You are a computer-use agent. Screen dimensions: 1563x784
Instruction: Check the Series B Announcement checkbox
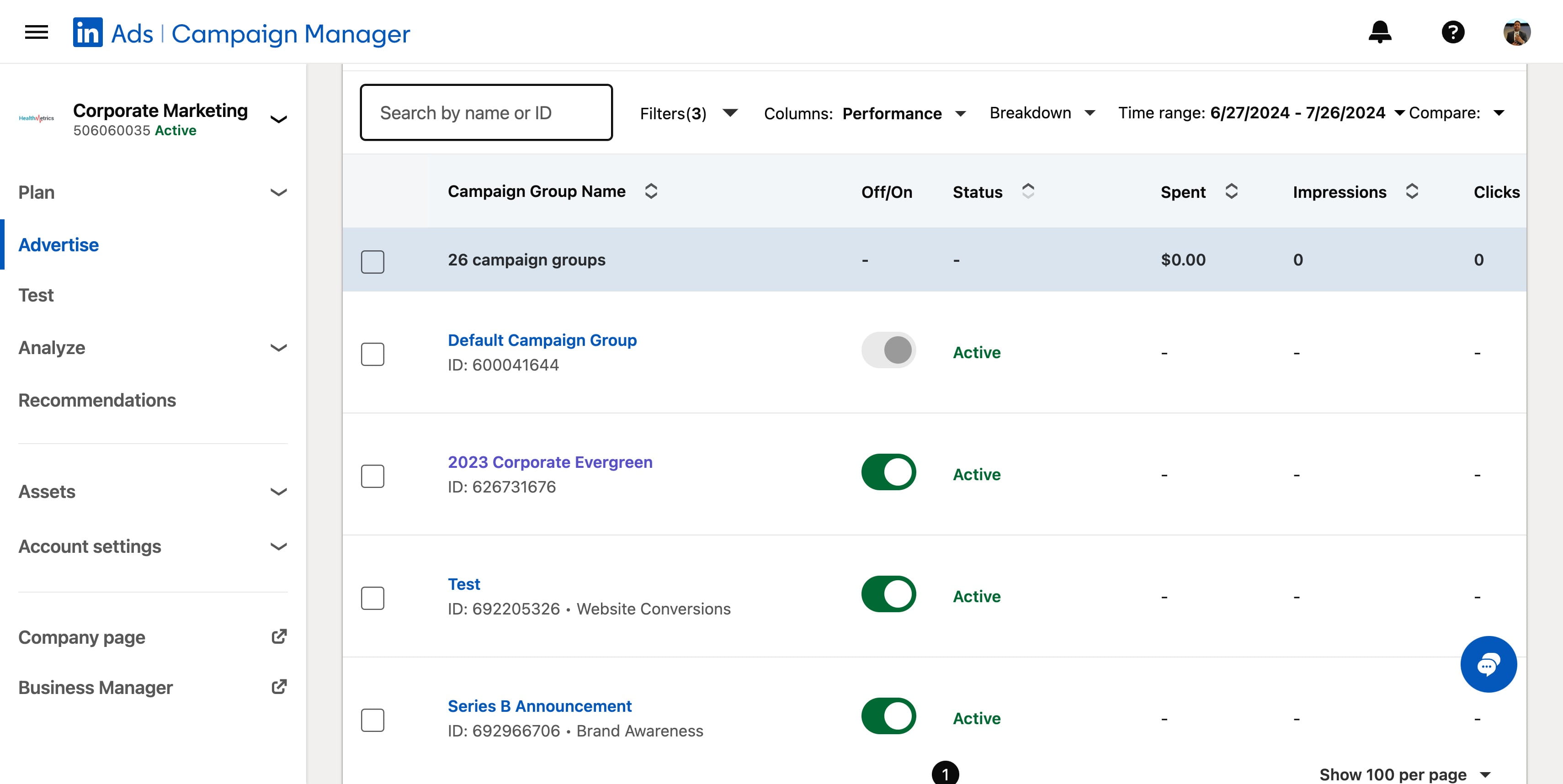click(x=372, y=720)
